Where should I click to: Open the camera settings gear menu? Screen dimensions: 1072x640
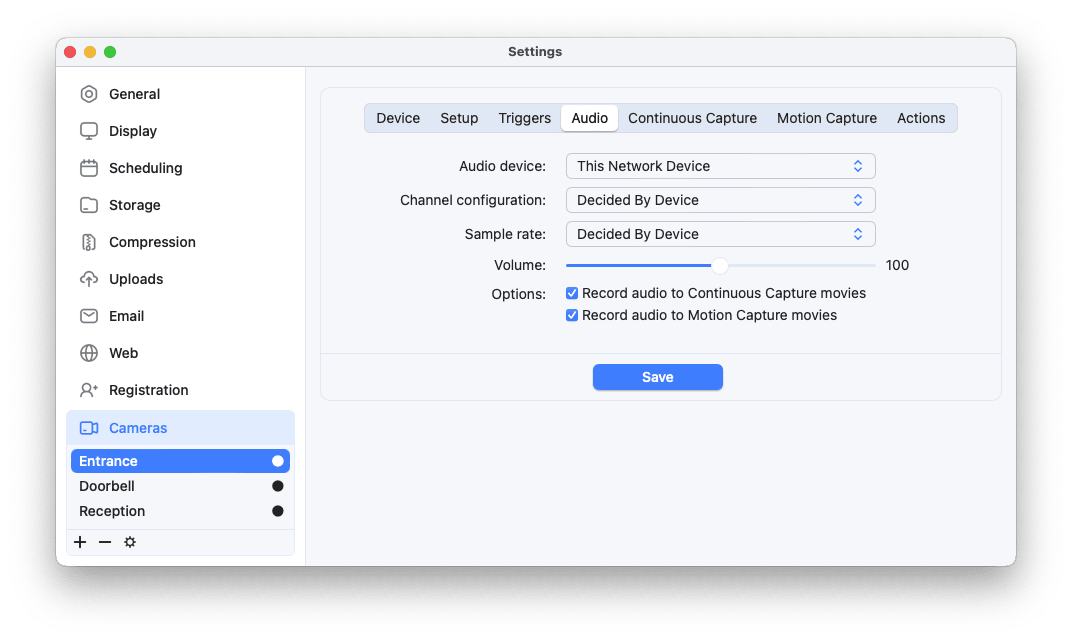tap(130, 541)
